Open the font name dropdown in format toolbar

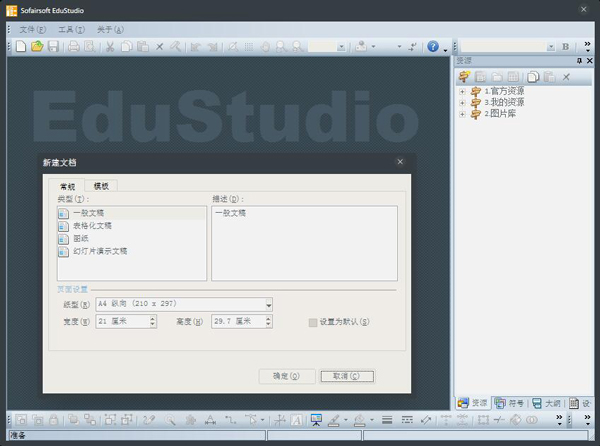click(x=551, y=47)
